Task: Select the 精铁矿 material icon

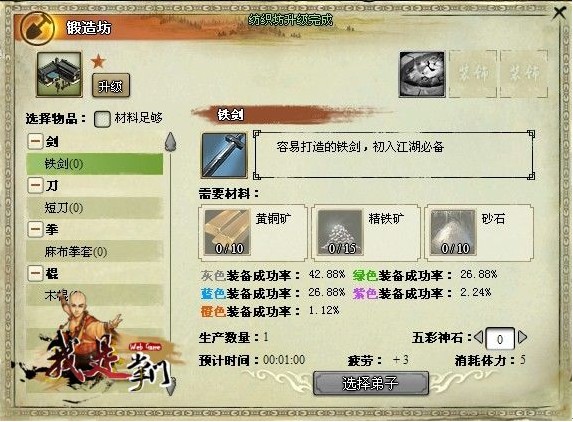Action: coord(340,232)
